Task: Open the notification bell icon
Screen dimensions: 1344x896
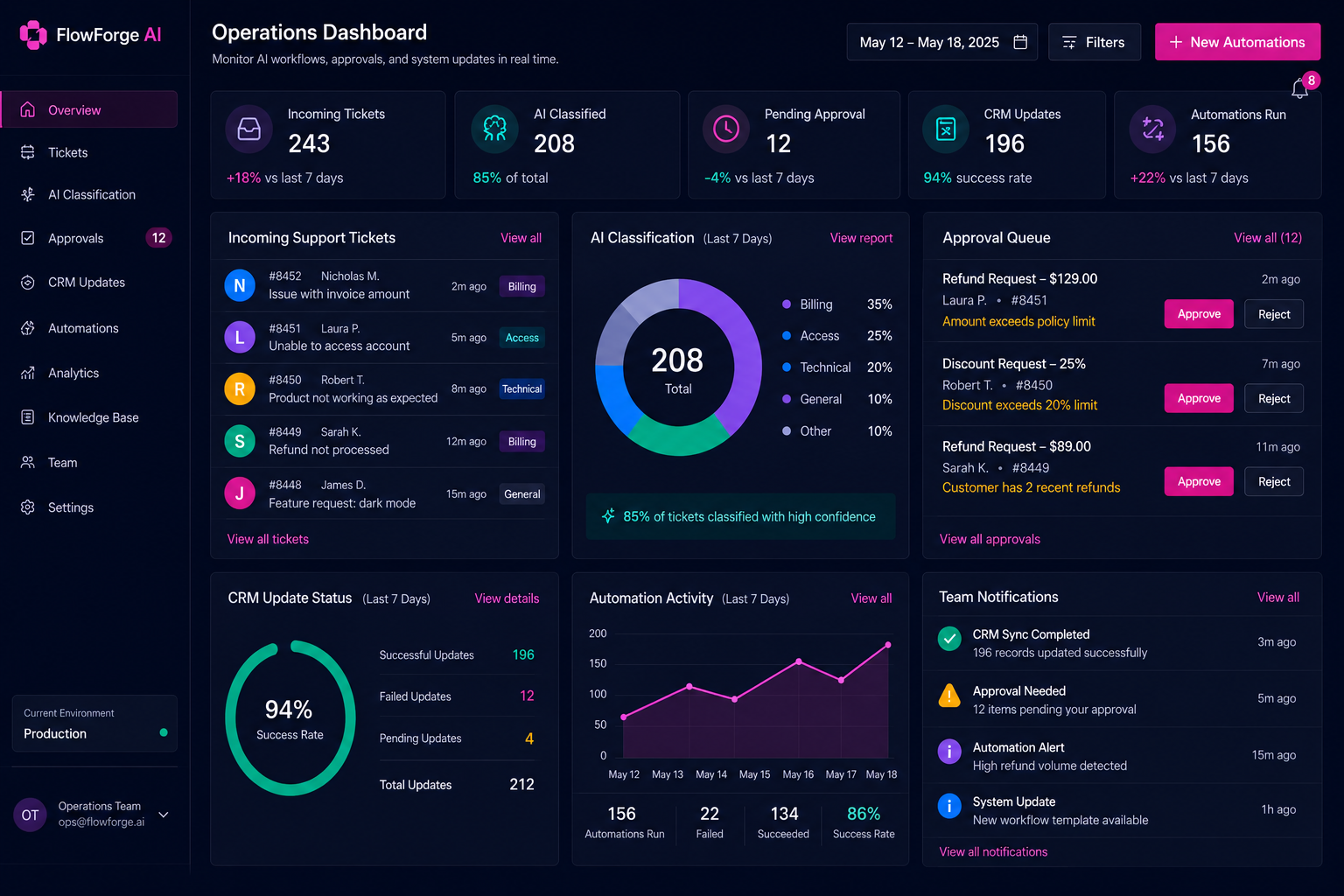Action: tap(1299, 88)
